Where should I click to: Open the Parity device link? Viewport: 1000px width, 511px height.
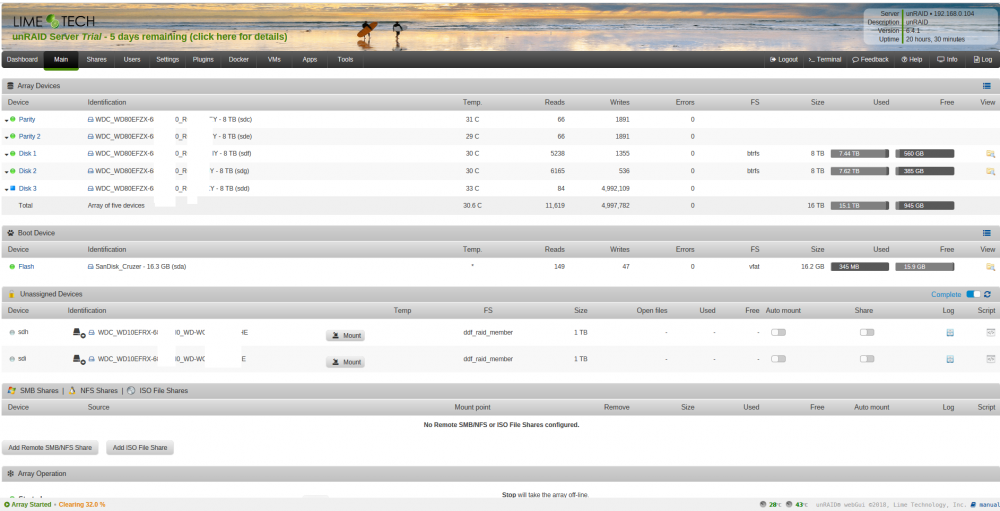(27, 119)
